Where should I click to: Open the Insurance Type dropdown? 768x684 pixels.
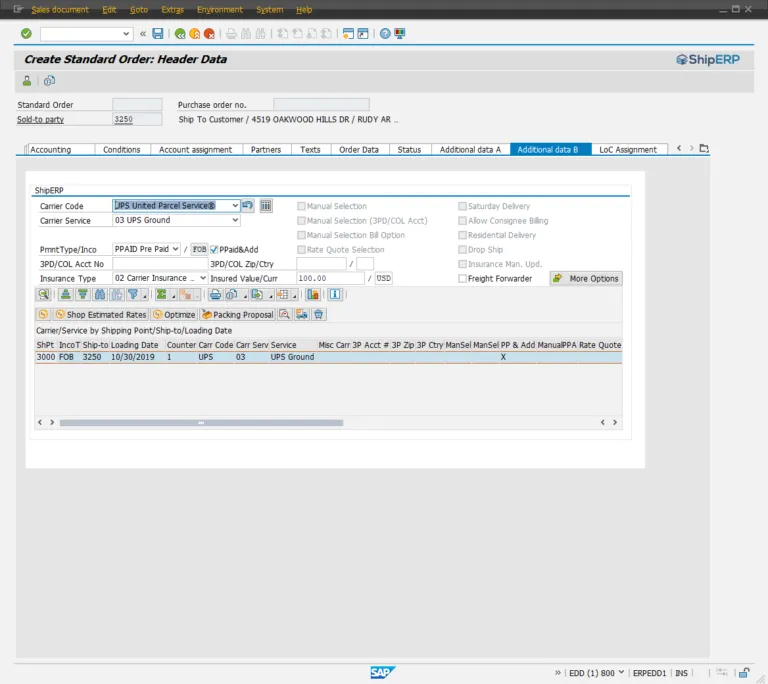[203, 278]
